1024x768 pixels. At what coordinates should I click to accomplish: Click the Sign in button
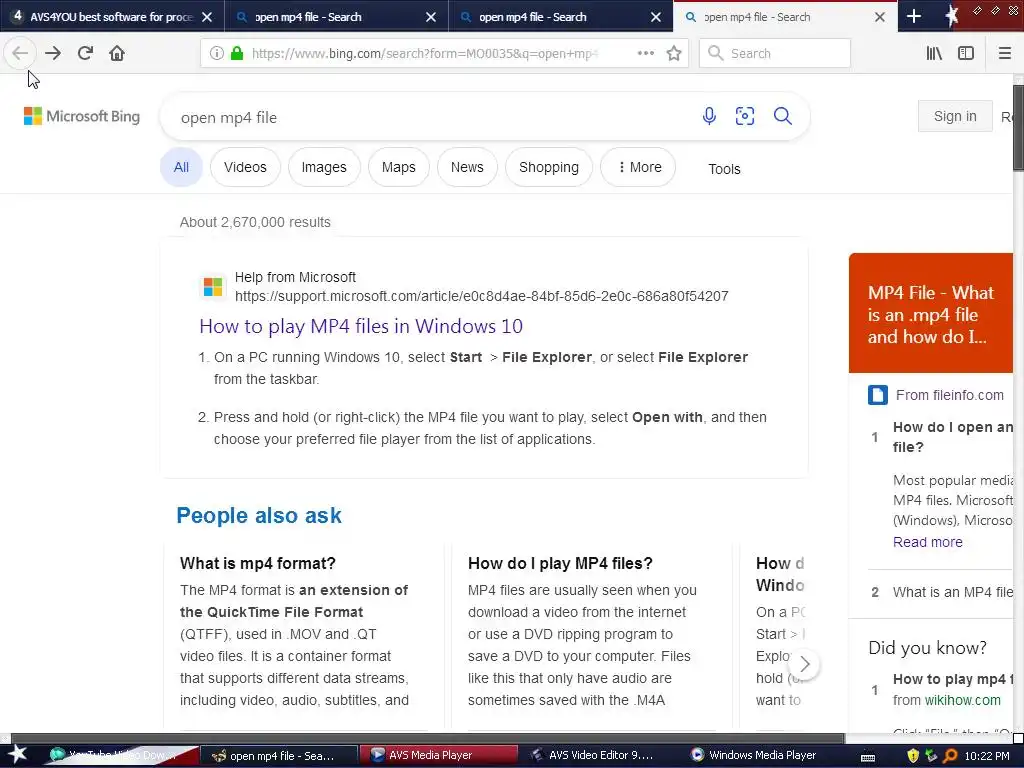pyautogui.click(x=955, y=116)
